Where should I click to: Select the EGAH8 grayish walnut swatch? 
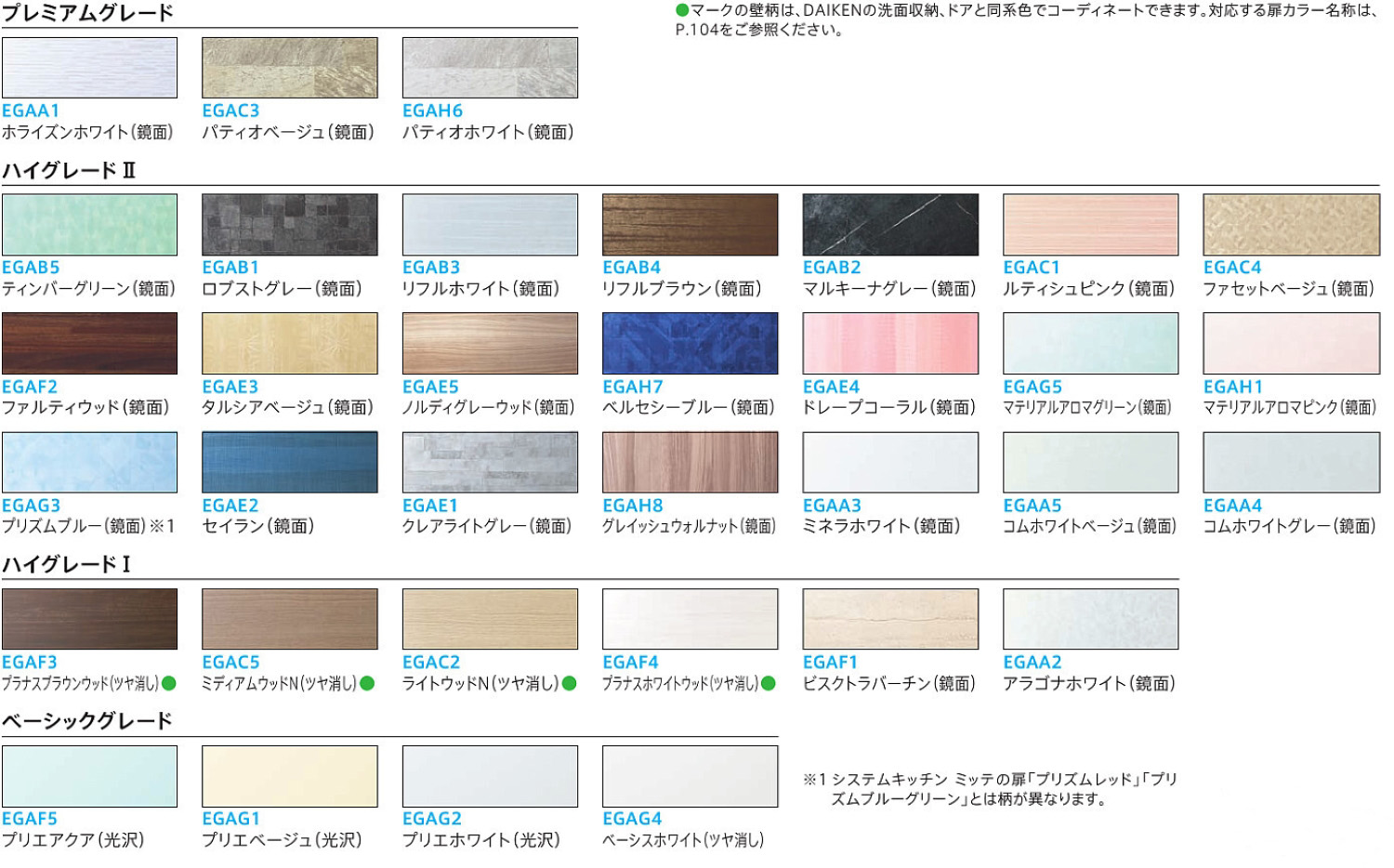point(690,463)
